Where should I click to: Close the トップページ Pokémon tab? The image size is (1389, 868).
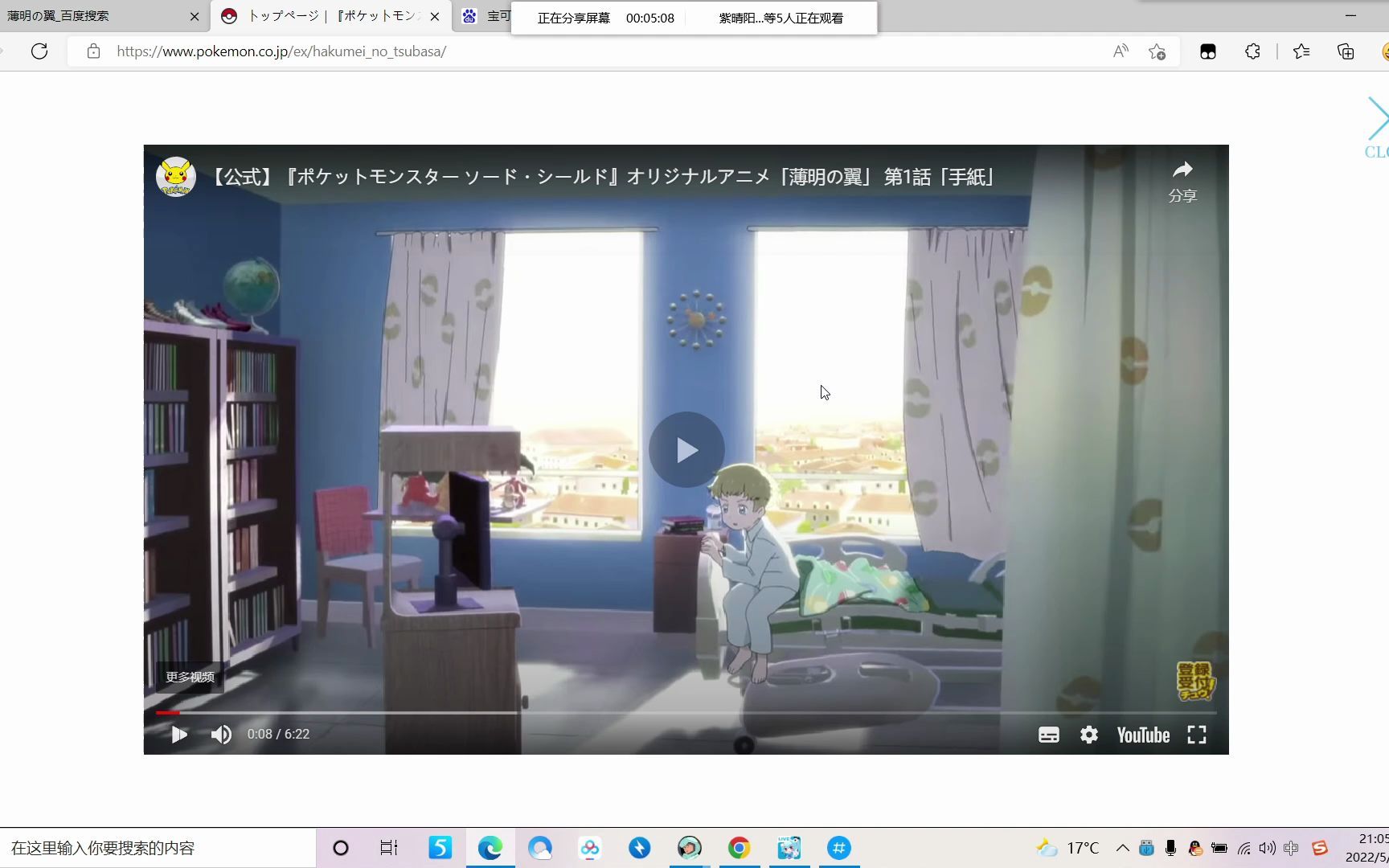(435, 16)
